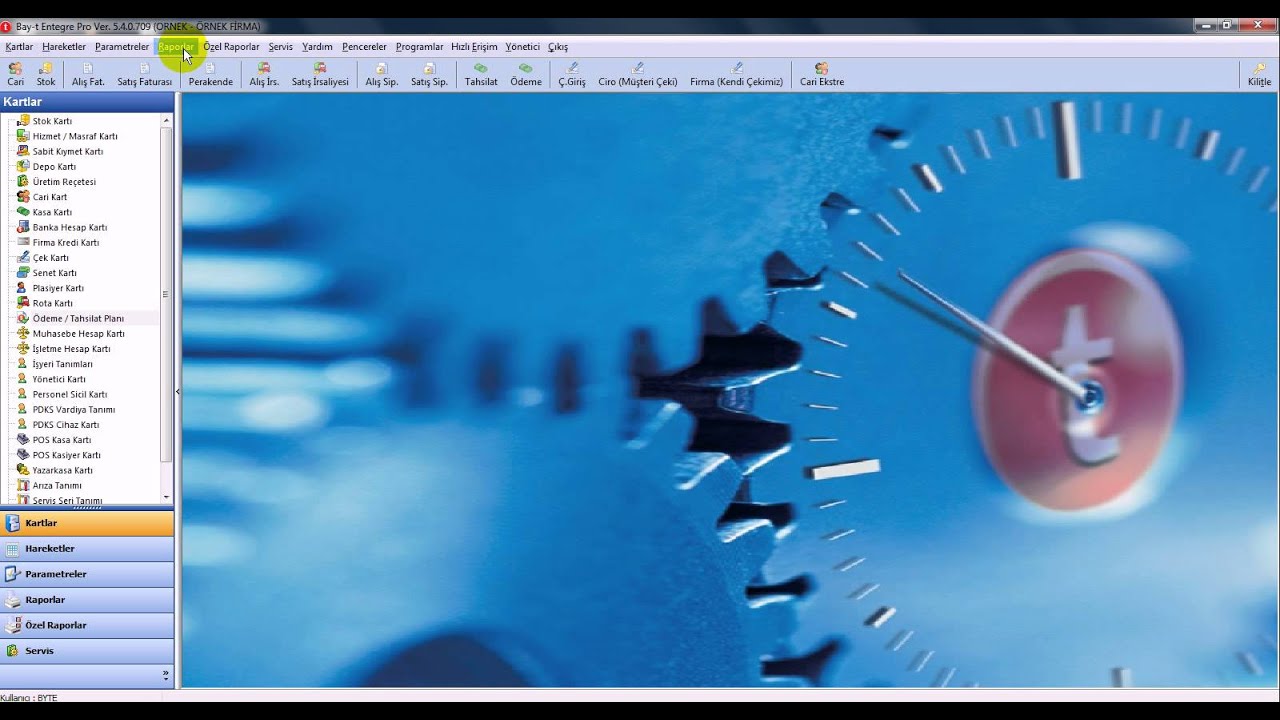Switch to the Raporlar sidebar section
The image size is (1280, 720).
(x=87, y=600)
